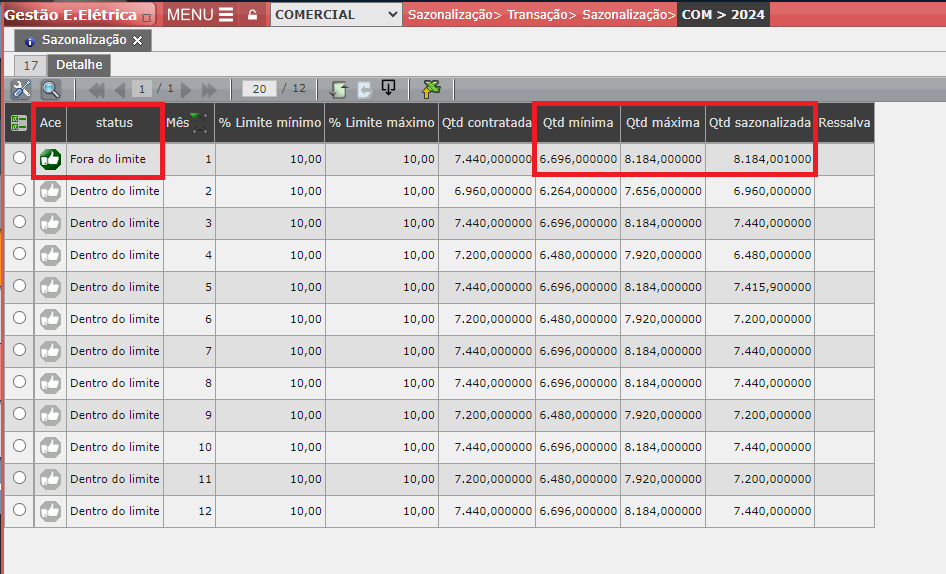946x574 pixels.
Task: Click the padlock icon beside MENU
Action: click(x=252, y=15)
